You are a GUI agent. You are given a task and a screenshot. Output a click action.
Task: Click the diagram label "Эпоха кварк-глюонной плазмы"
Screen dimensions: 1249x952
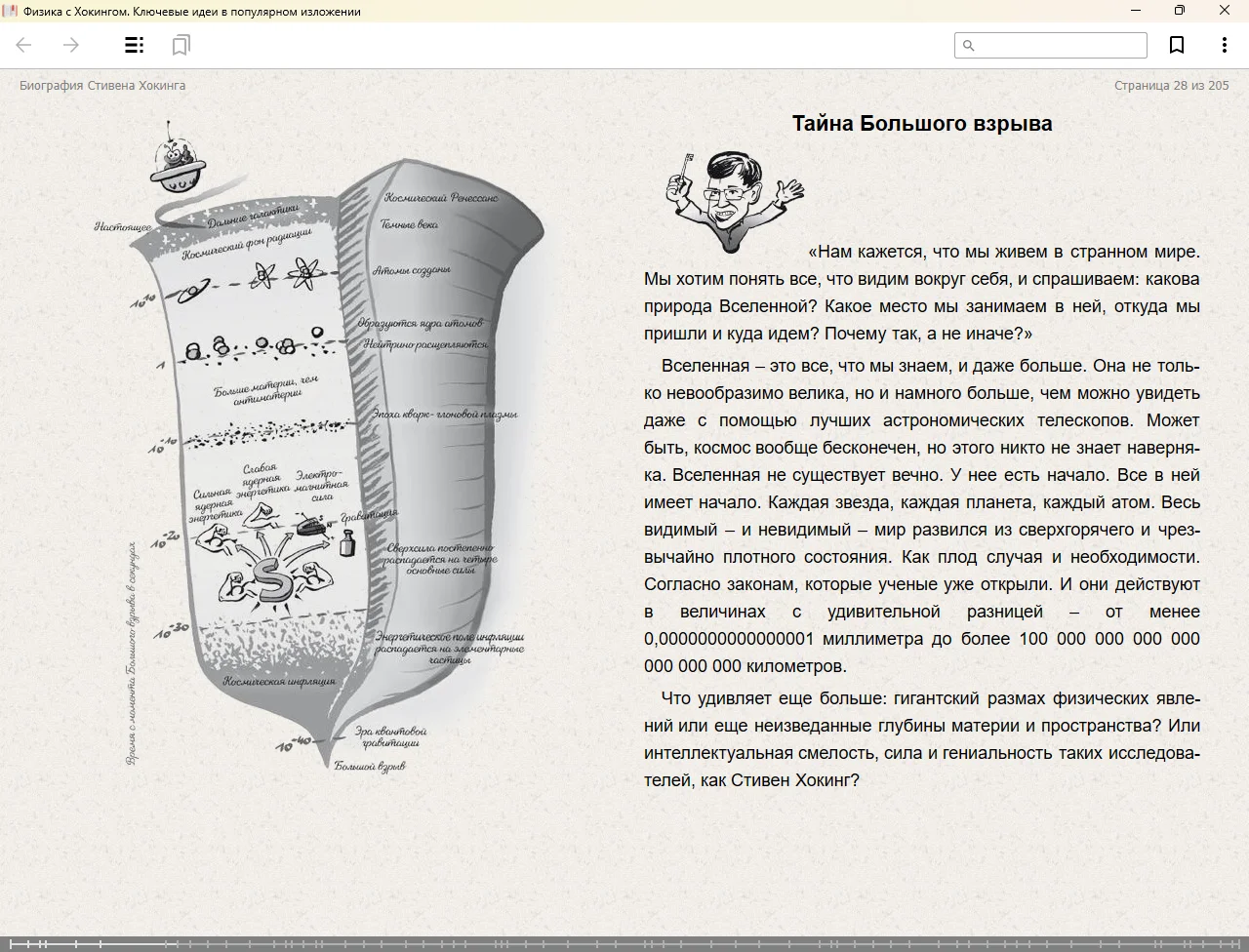point(444,415)
